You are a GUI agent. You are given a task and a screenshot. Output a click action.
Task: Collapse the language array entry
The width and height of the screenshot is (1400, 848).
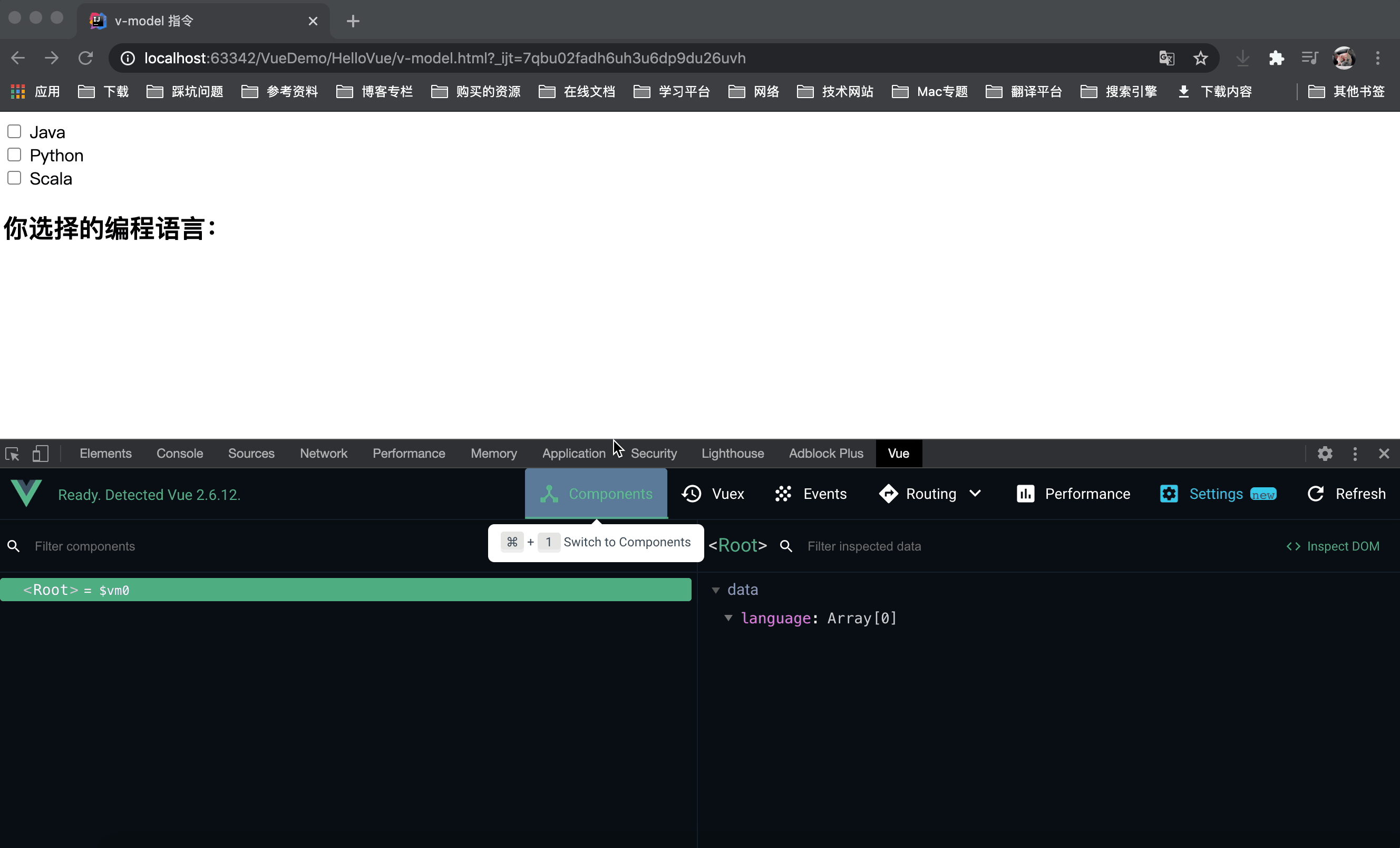click(x=728, y=618)
